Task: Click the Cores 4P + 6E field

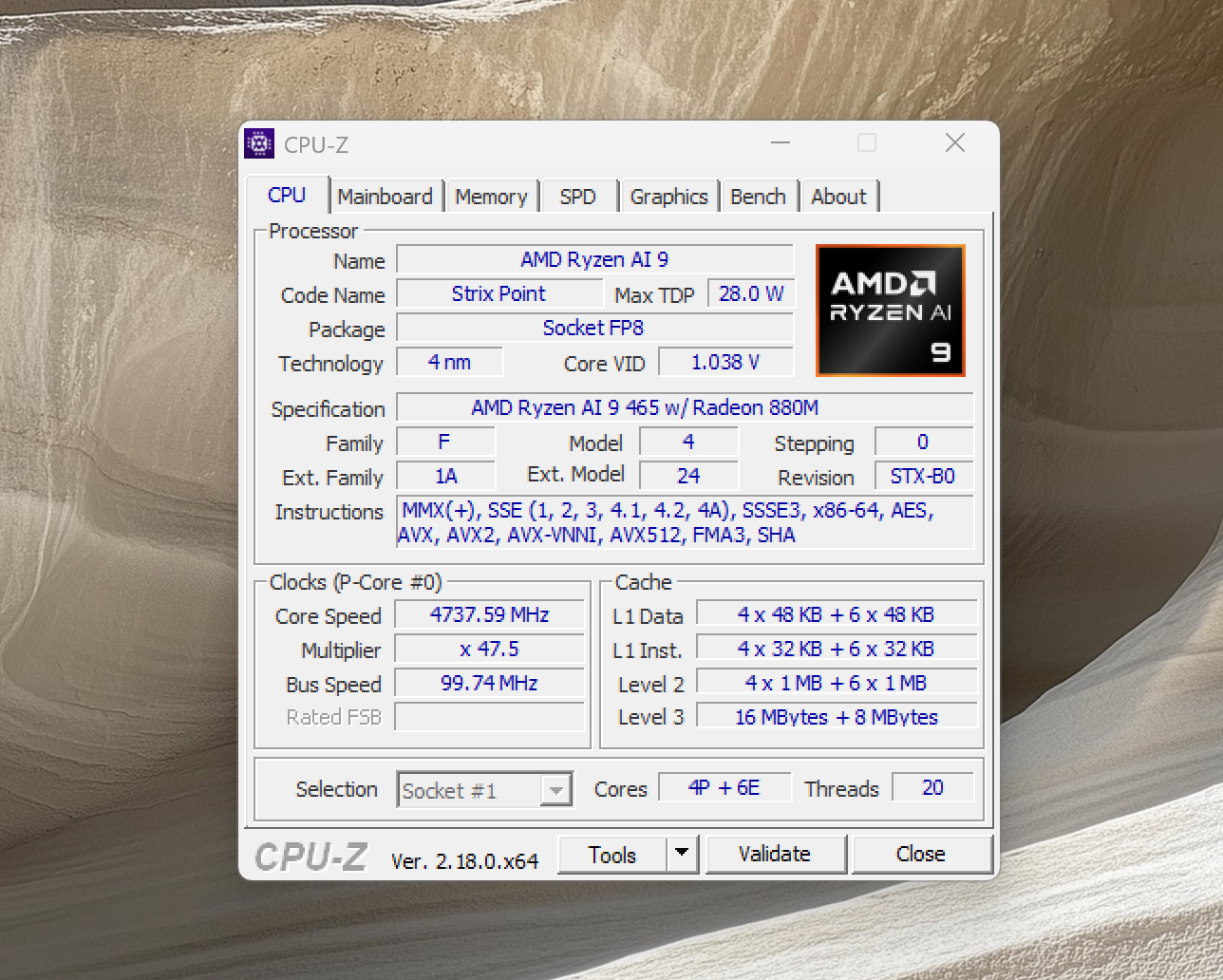Action: click(x=724, y=788)
